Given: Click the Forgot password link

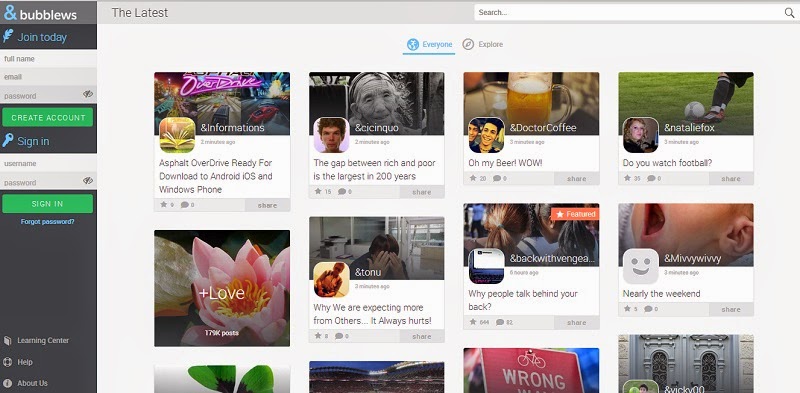Looking at the screenshot, I should coord(47,222).
